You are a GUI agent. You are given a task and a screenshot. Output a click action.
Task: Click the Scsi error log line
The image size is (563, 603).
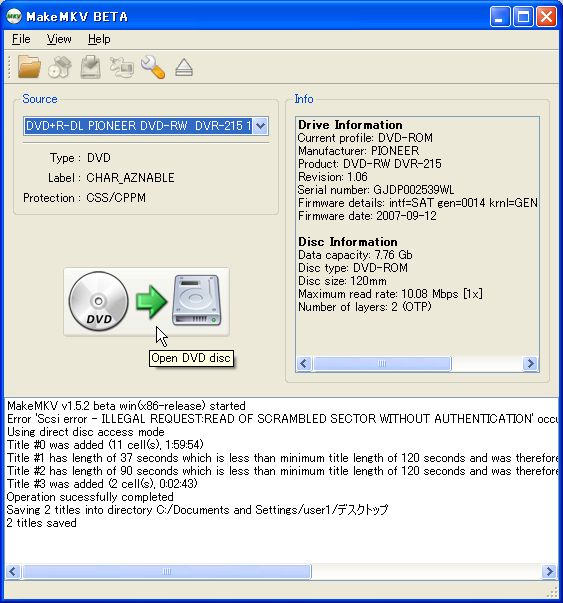(282, 419)
